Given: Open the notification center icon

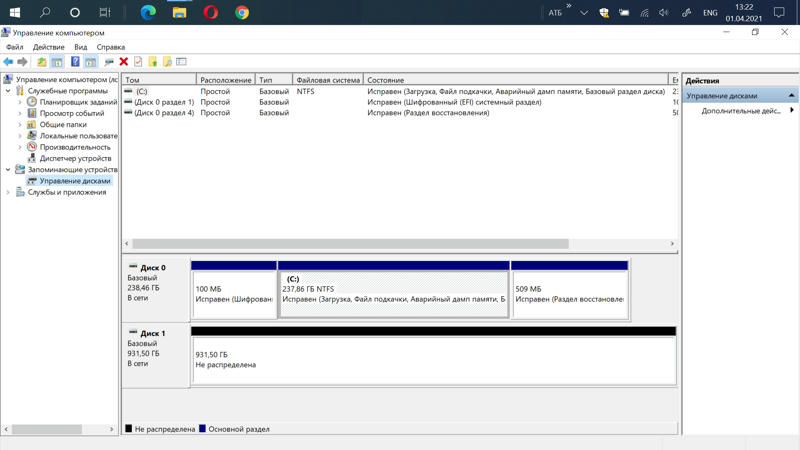Looking at the screenshot, I should click(x=779, y=13).
